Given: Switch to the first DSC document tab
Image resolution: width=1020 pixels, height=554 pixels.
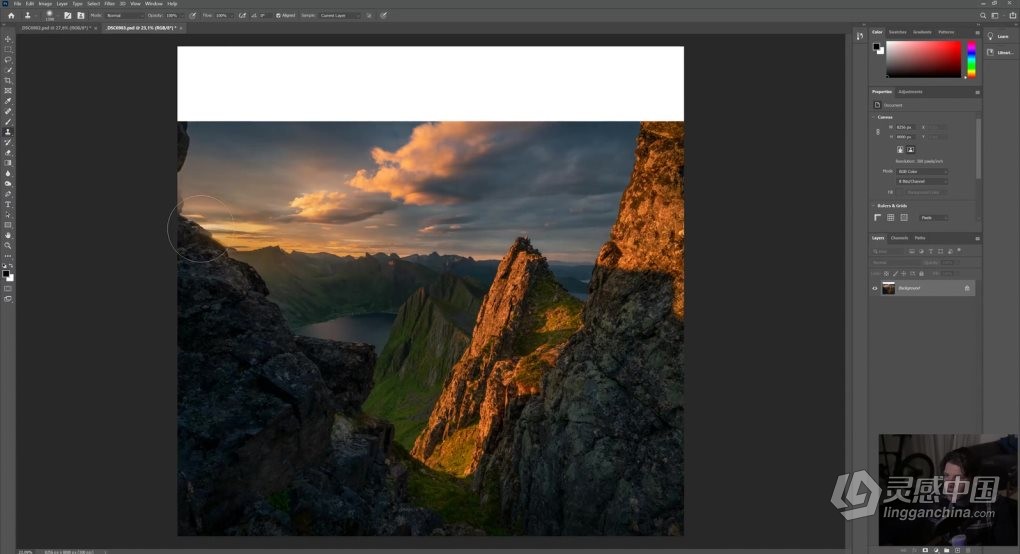Looking at the screenshot, I should pyautogui.click(x=57, y=28).
